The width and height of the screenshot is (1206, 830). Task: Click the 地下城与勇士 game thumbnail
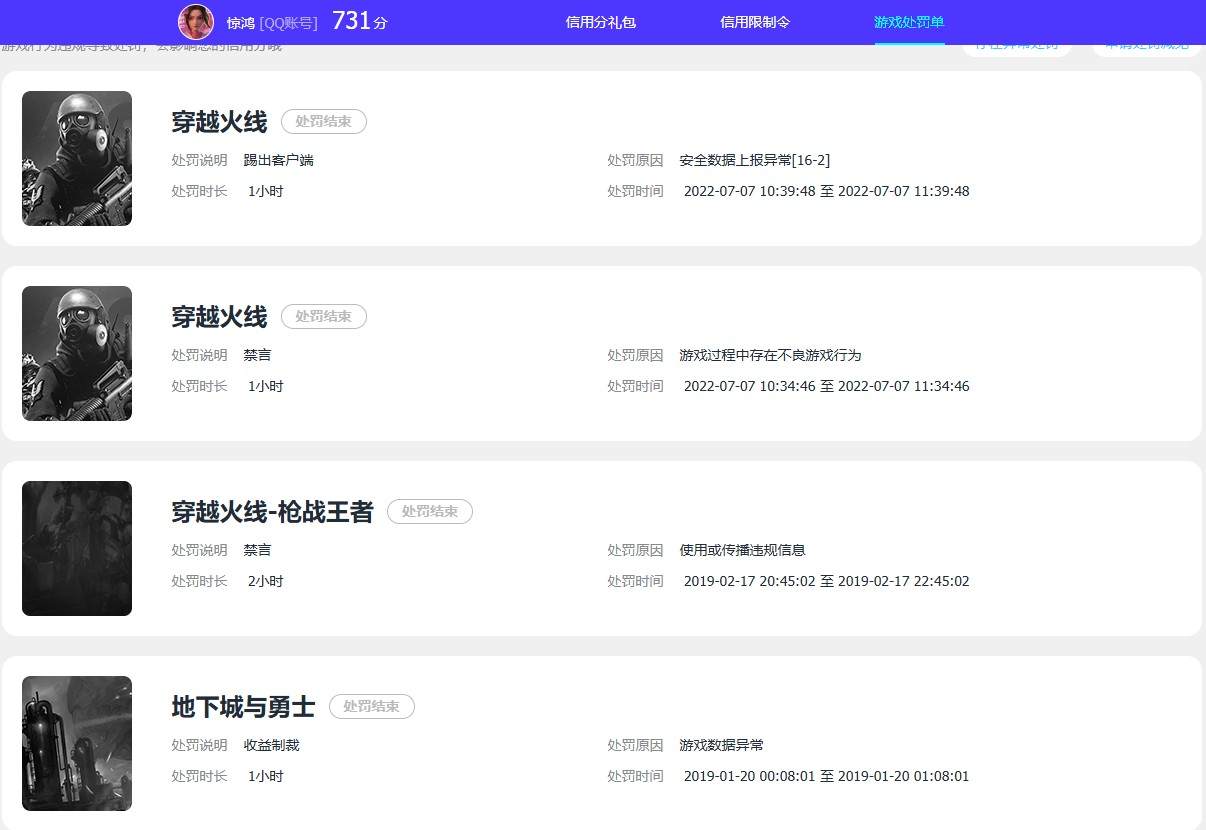[77, 743]
